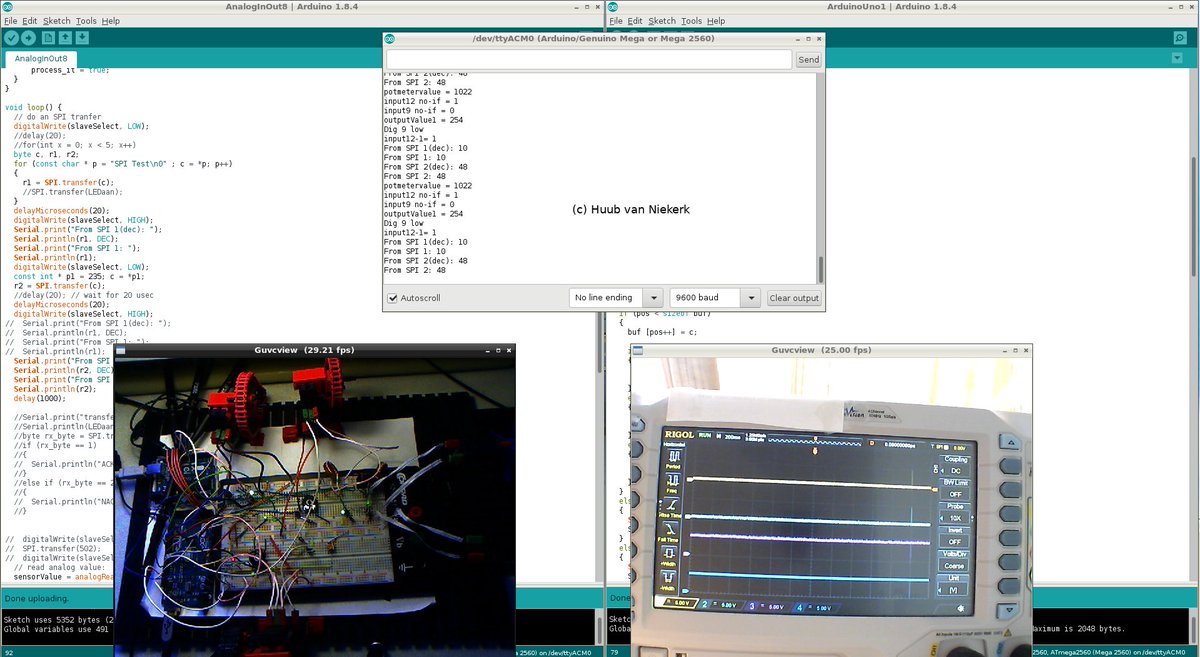Click the oscilloscope video in right Guvcview
The image size is (1200, 657).
(x=831, y=507)
